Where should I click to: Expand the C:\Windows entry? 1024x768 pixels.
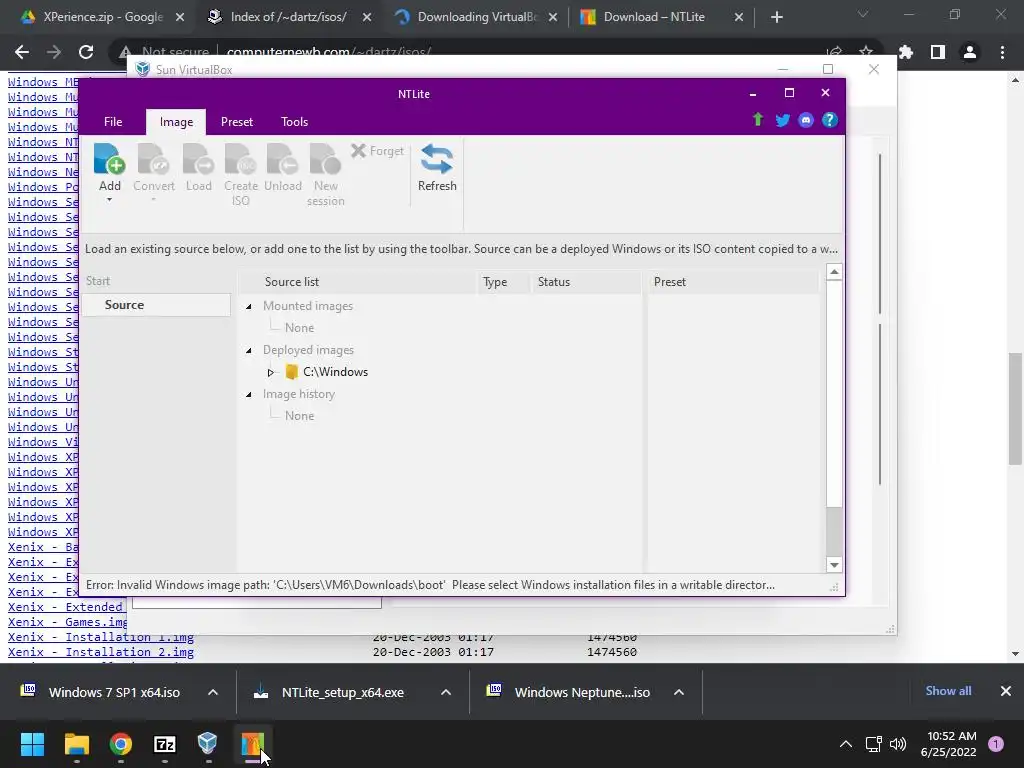click(x=270, y=373)
